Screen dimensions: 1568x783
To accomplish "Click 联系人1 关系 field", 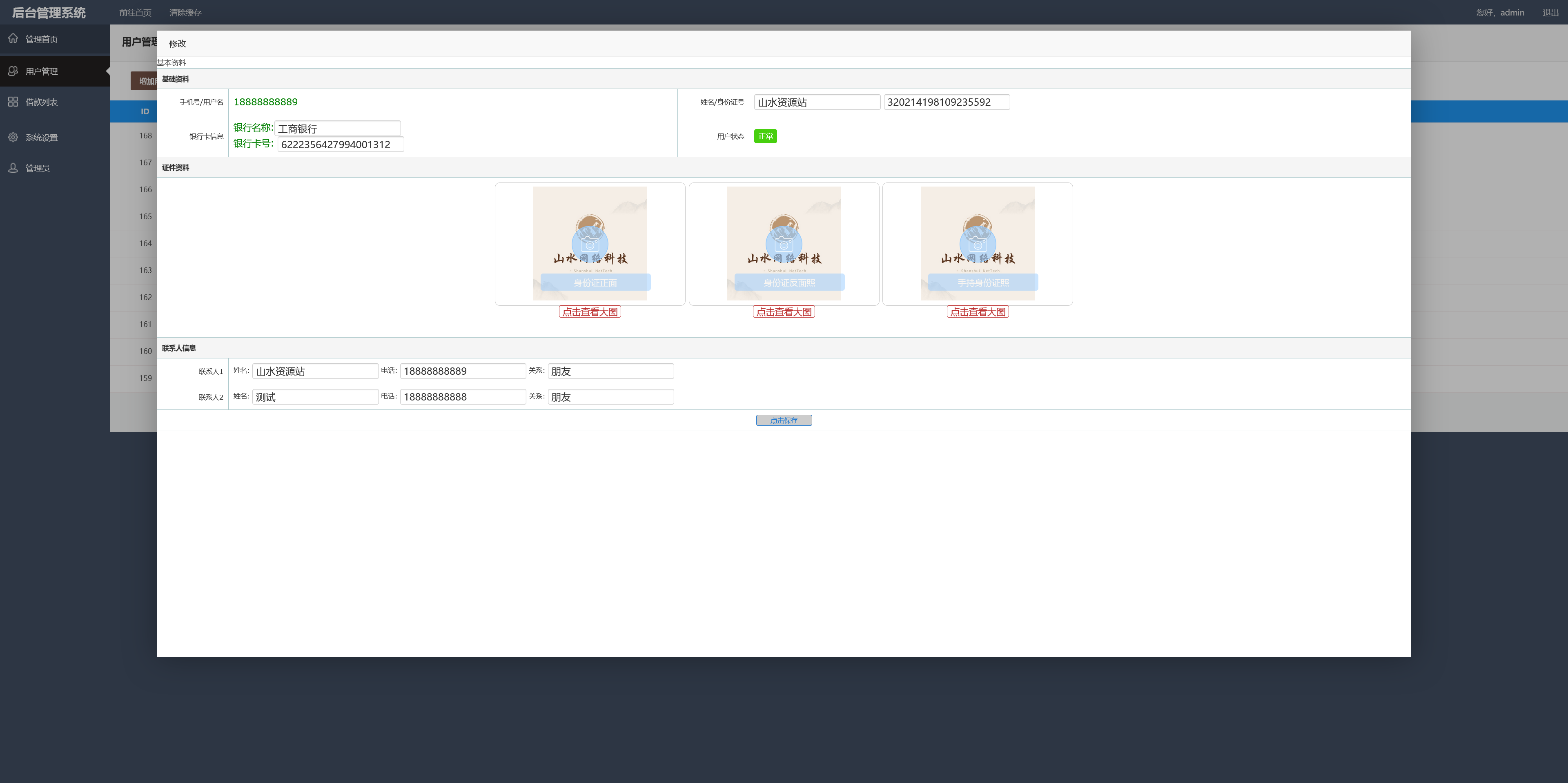I will 610,371.
